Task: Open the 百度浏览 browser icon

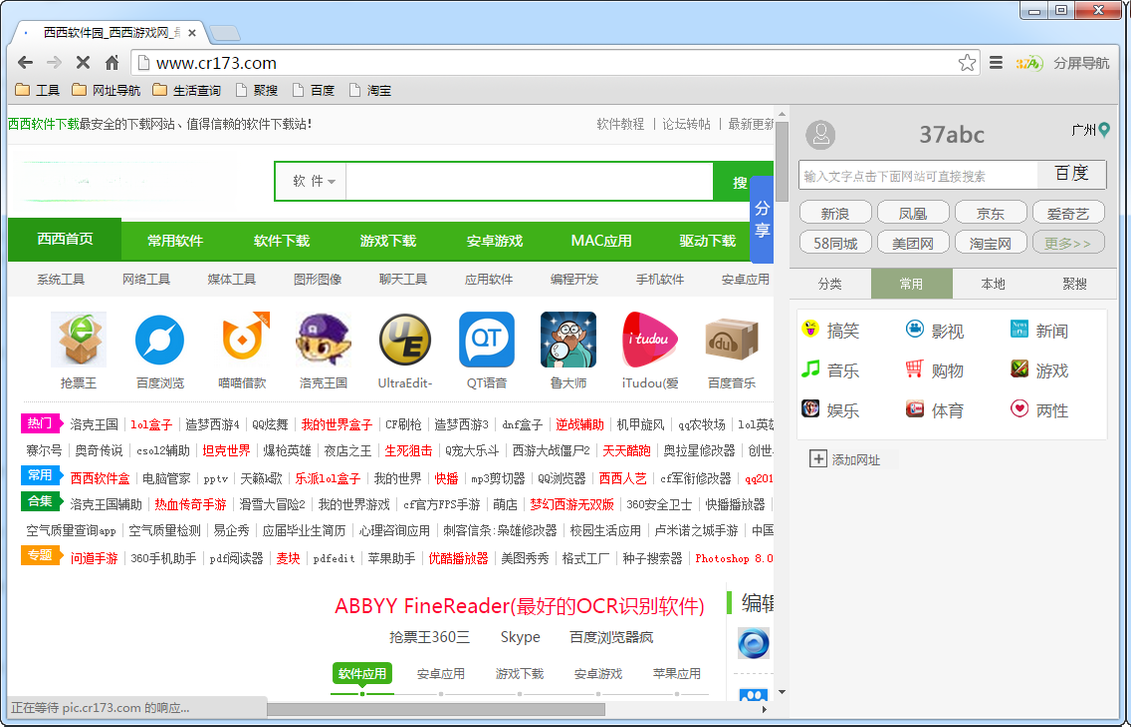Action: (x=159, y=340)
